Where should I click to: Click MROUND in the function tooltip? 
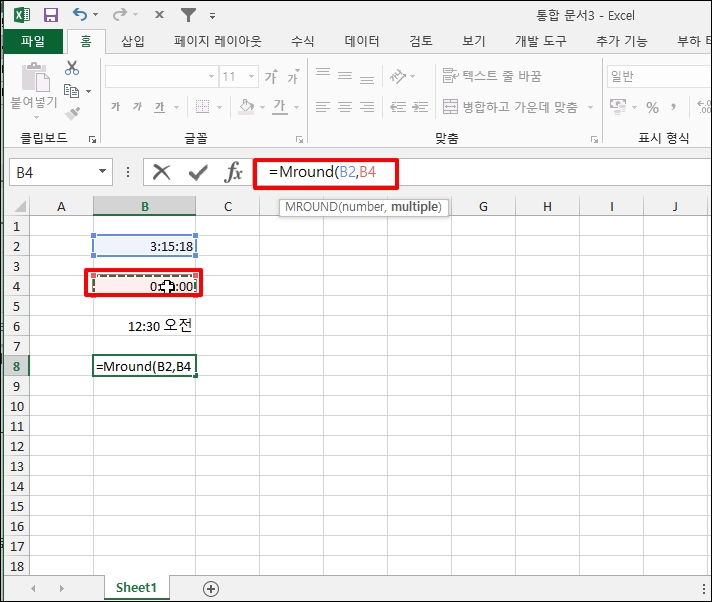(311, 207)
